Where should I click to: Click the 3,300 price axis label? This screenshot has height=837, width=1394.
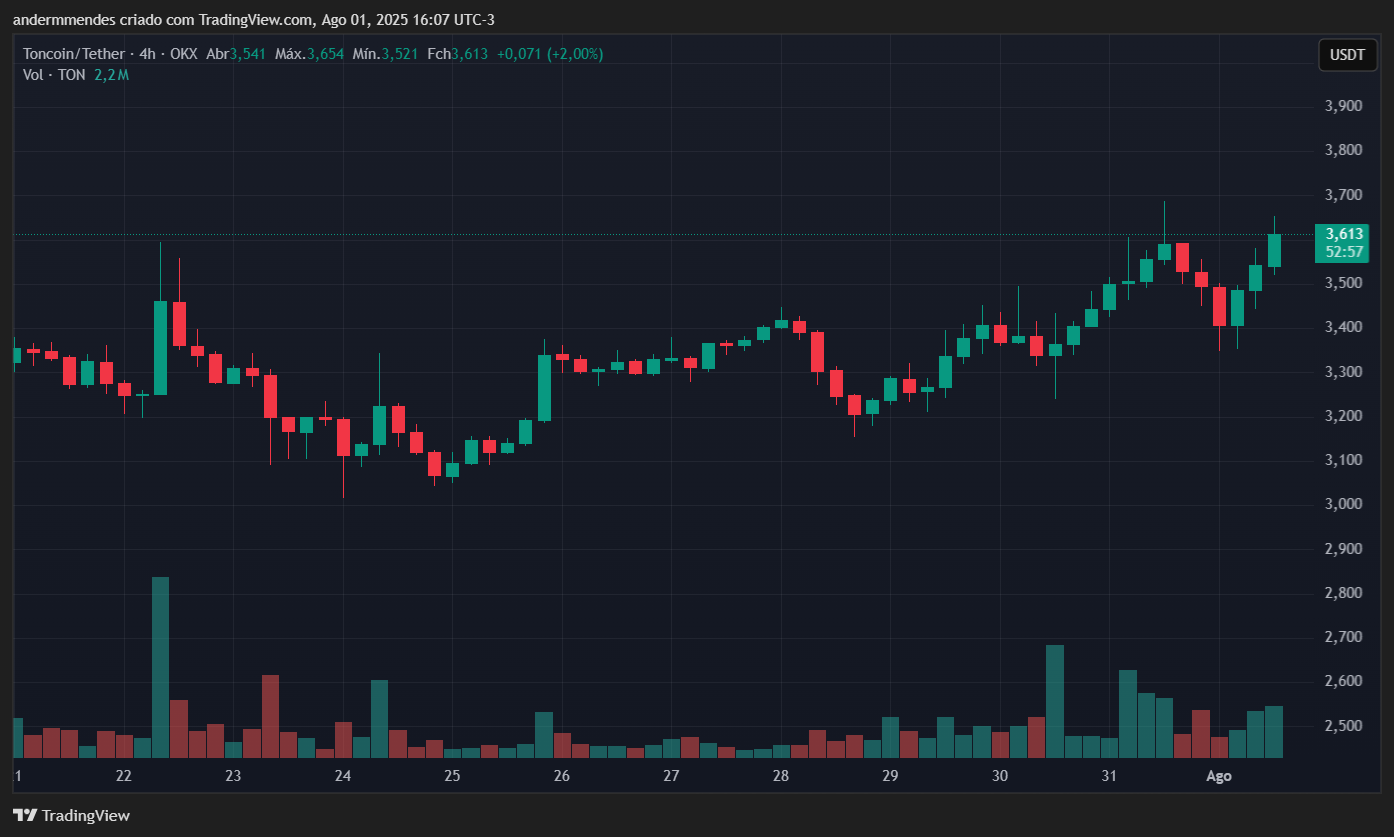pos(1343,371)
